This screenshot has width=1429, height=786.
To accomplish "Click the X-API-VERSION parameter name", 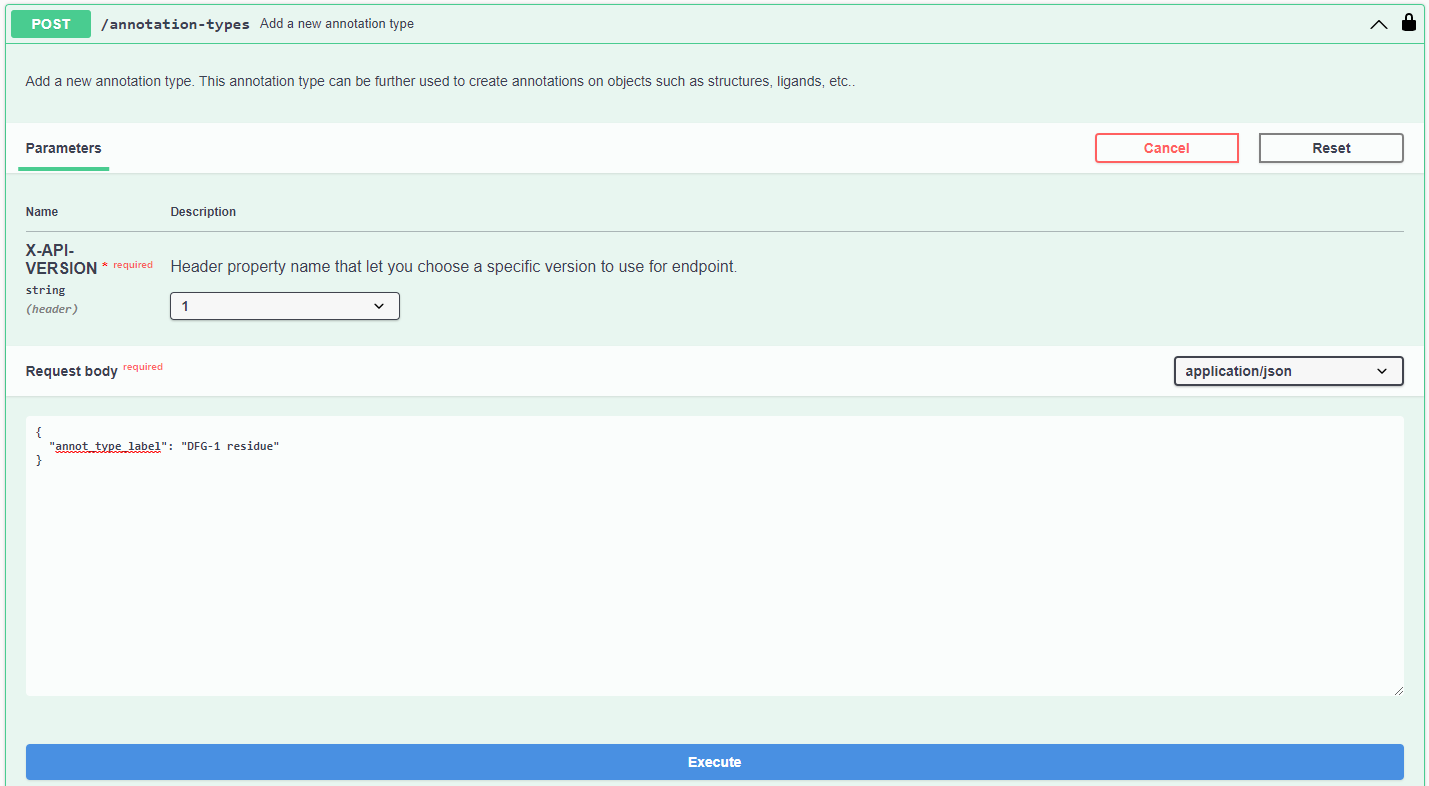I will point(61,259).
